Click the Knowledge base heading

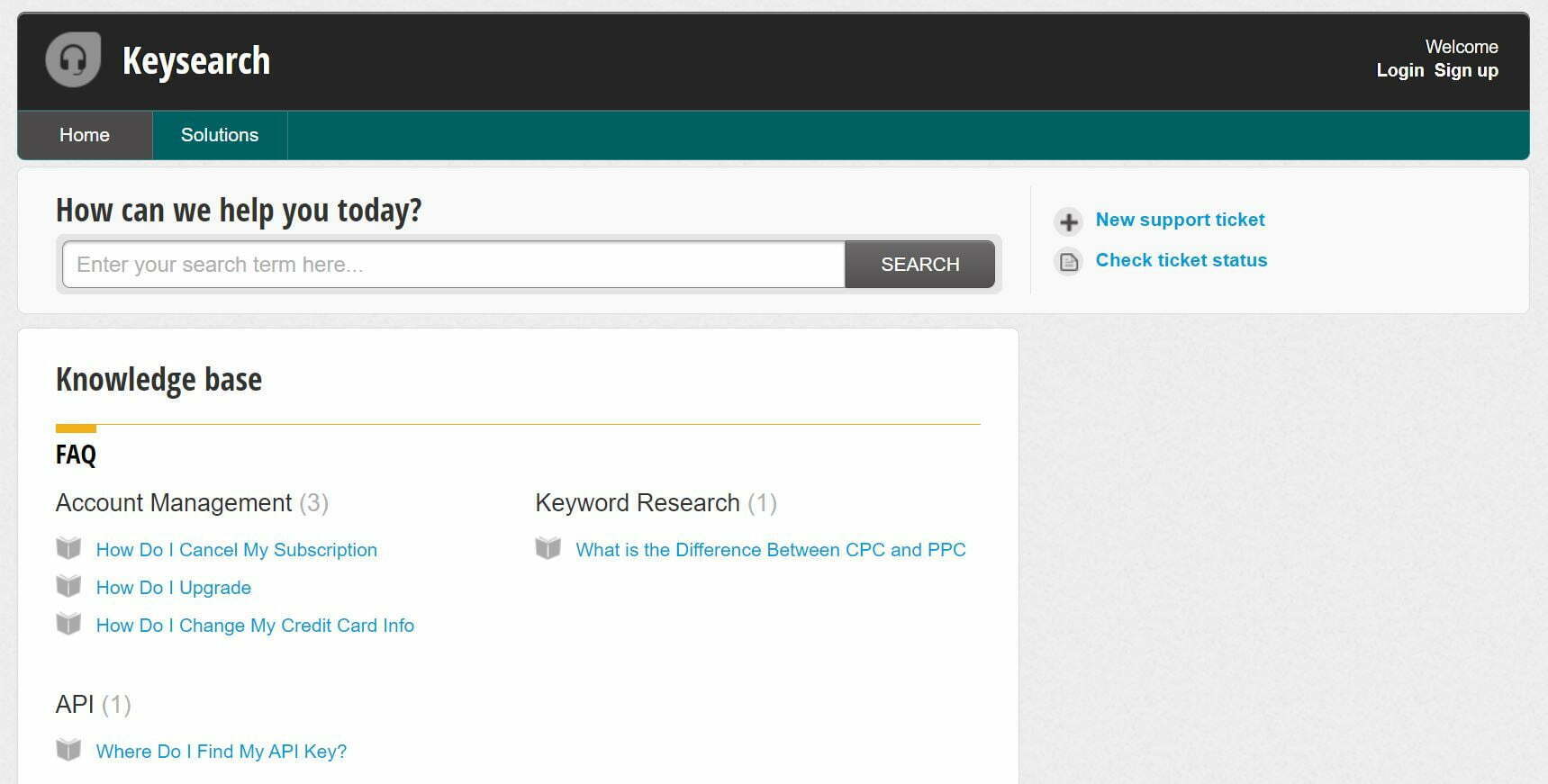[158, 380]
